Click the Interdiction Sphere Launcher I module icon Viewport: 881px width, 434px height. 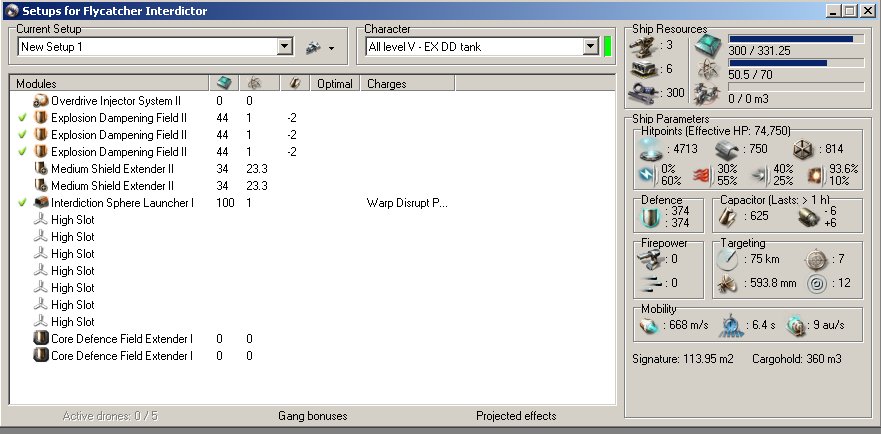(x=40, y=203)
